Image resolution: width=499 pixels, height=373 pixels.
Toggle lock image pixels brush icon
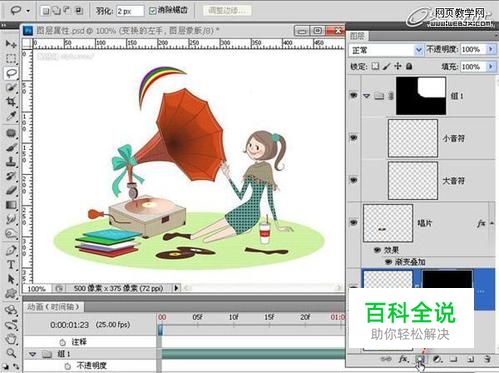(x=386, y=66)
